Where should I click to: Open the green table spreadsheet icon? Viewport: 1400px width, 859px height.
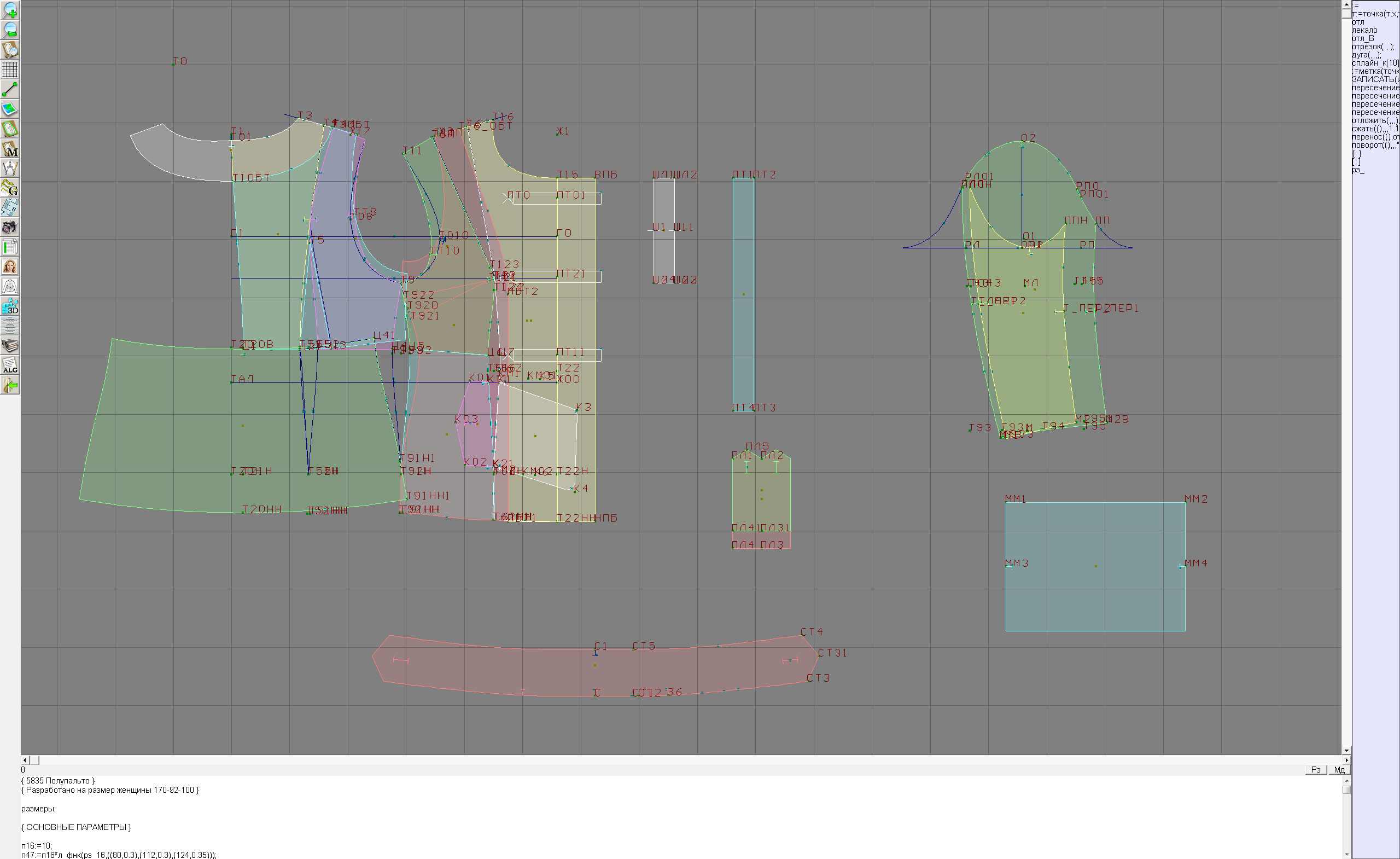point(10,247)
